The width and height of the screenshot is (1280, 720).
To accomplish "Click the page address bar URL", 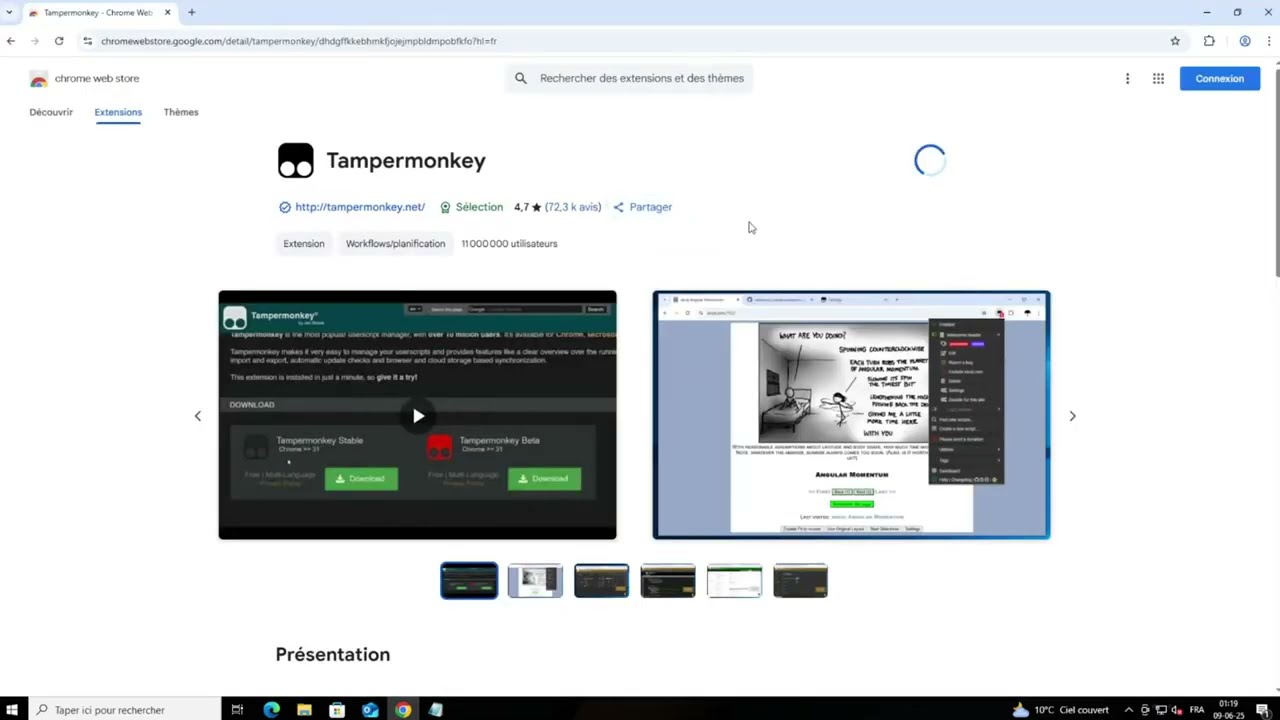I will 299,41.
